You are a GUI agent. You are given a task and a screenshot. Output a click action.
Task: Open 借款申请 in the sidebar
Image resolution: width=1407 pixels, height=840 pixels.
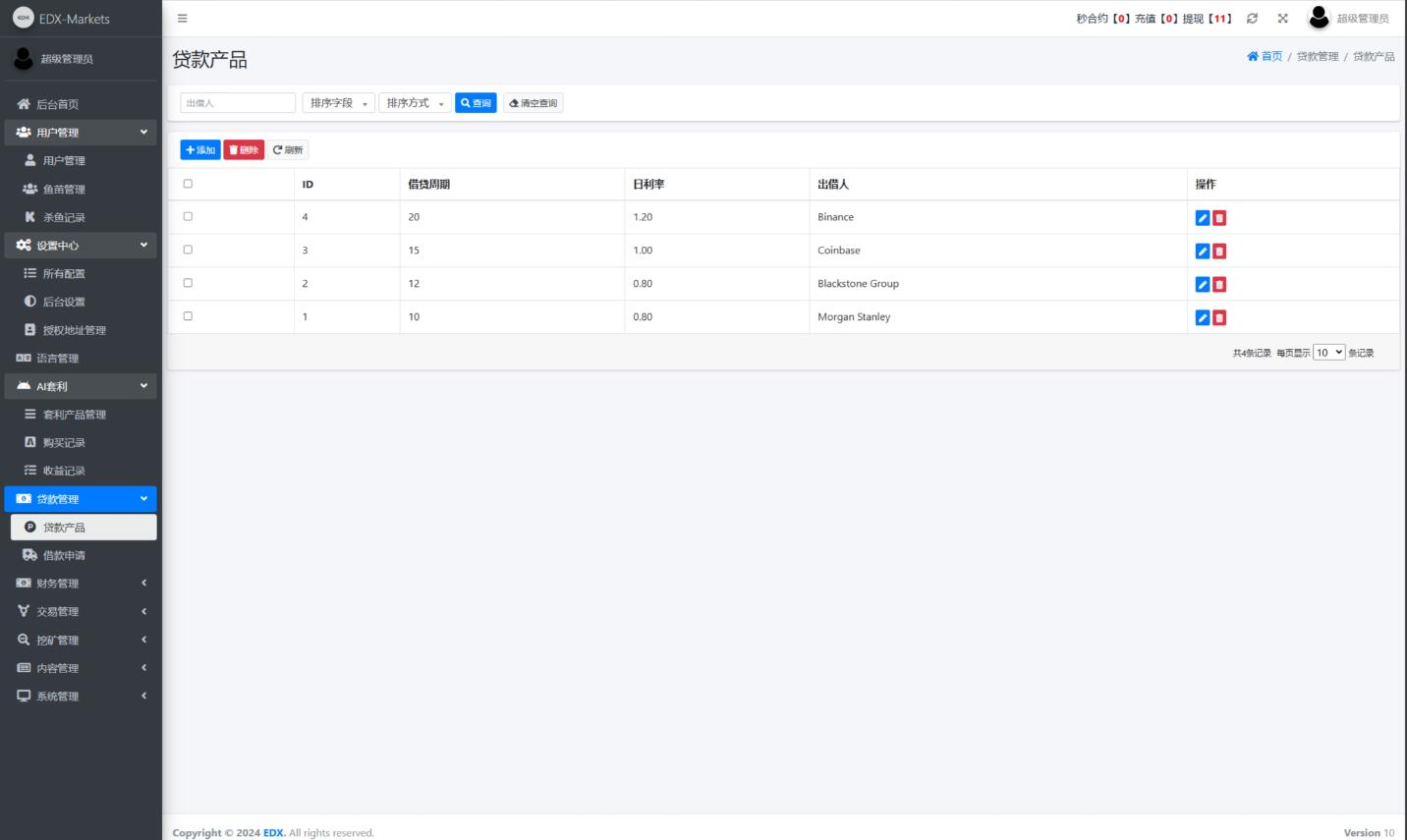click(64, 555)
